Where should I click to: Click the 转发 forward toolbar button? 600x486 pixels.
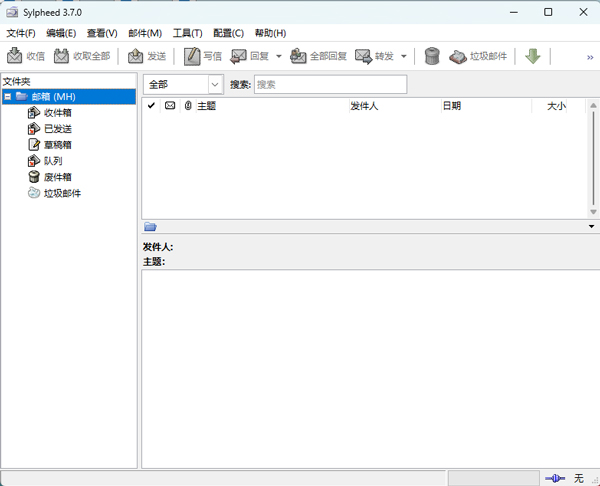(x=375, y=56)
